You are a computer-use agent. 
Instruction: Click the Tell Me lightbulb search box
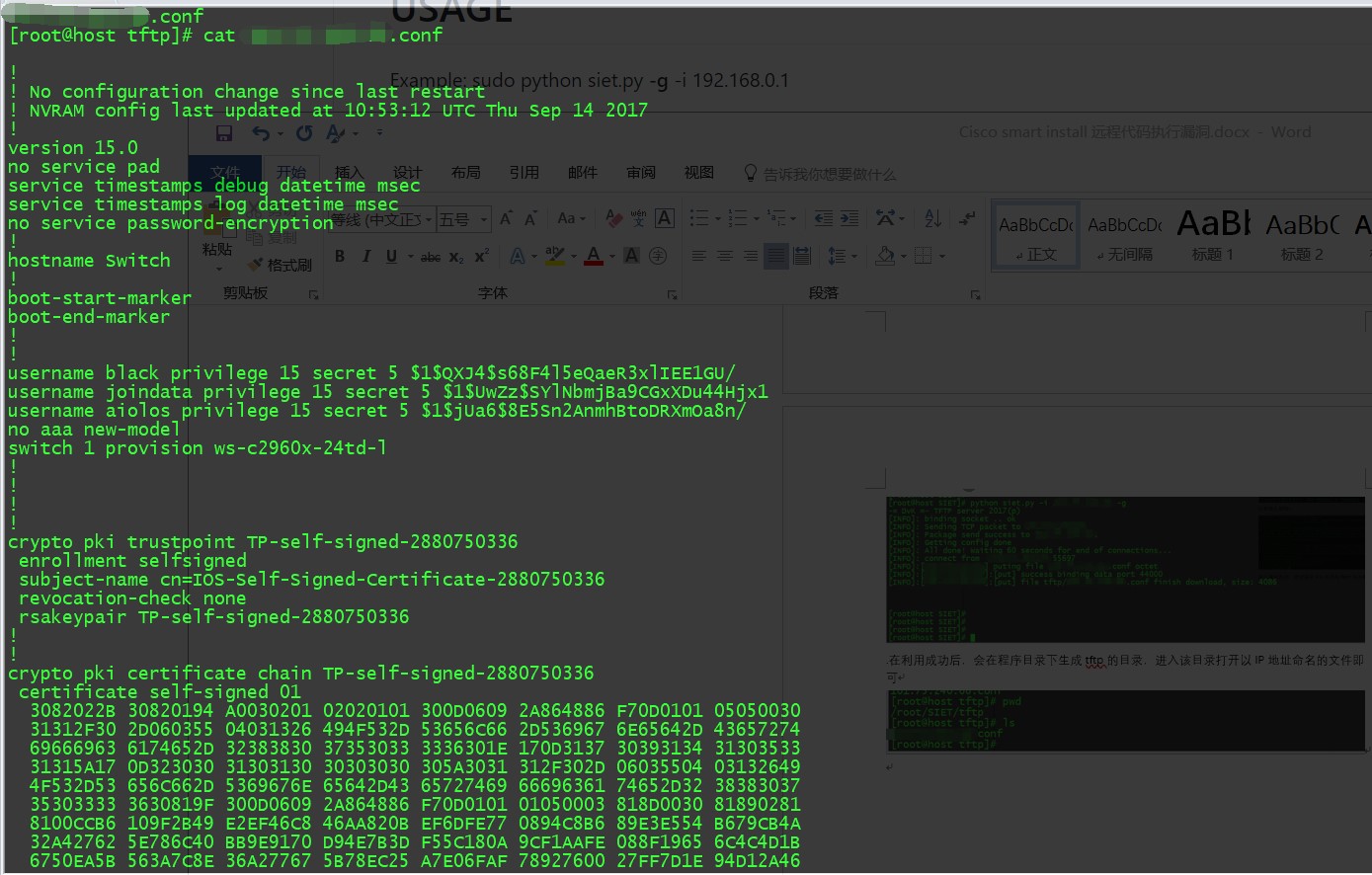[x=820, y=174]
